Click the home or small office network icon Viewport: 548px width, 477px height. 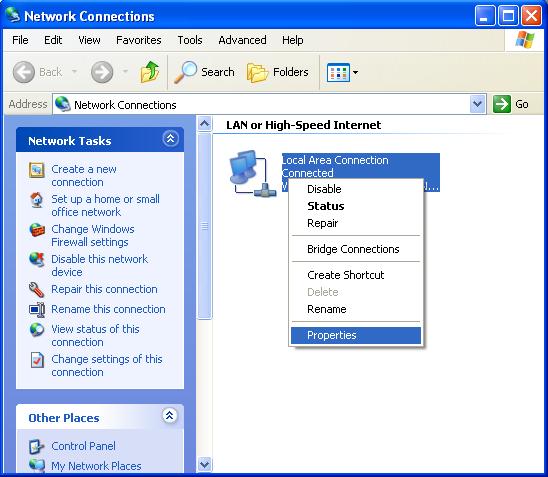[x=37, y=200]
